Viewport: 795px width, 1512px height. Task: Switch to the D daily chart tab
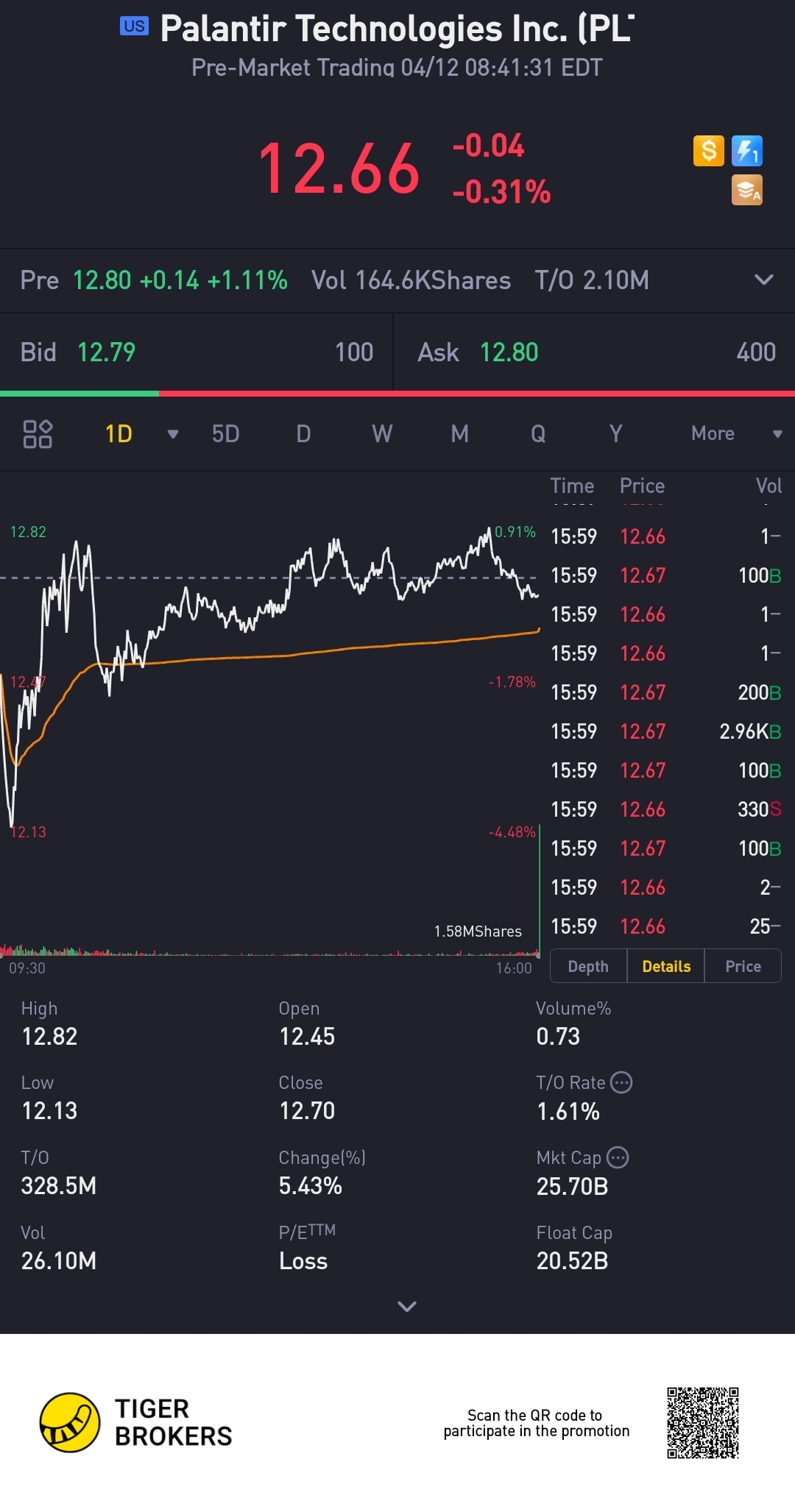[x=303, y=433]
